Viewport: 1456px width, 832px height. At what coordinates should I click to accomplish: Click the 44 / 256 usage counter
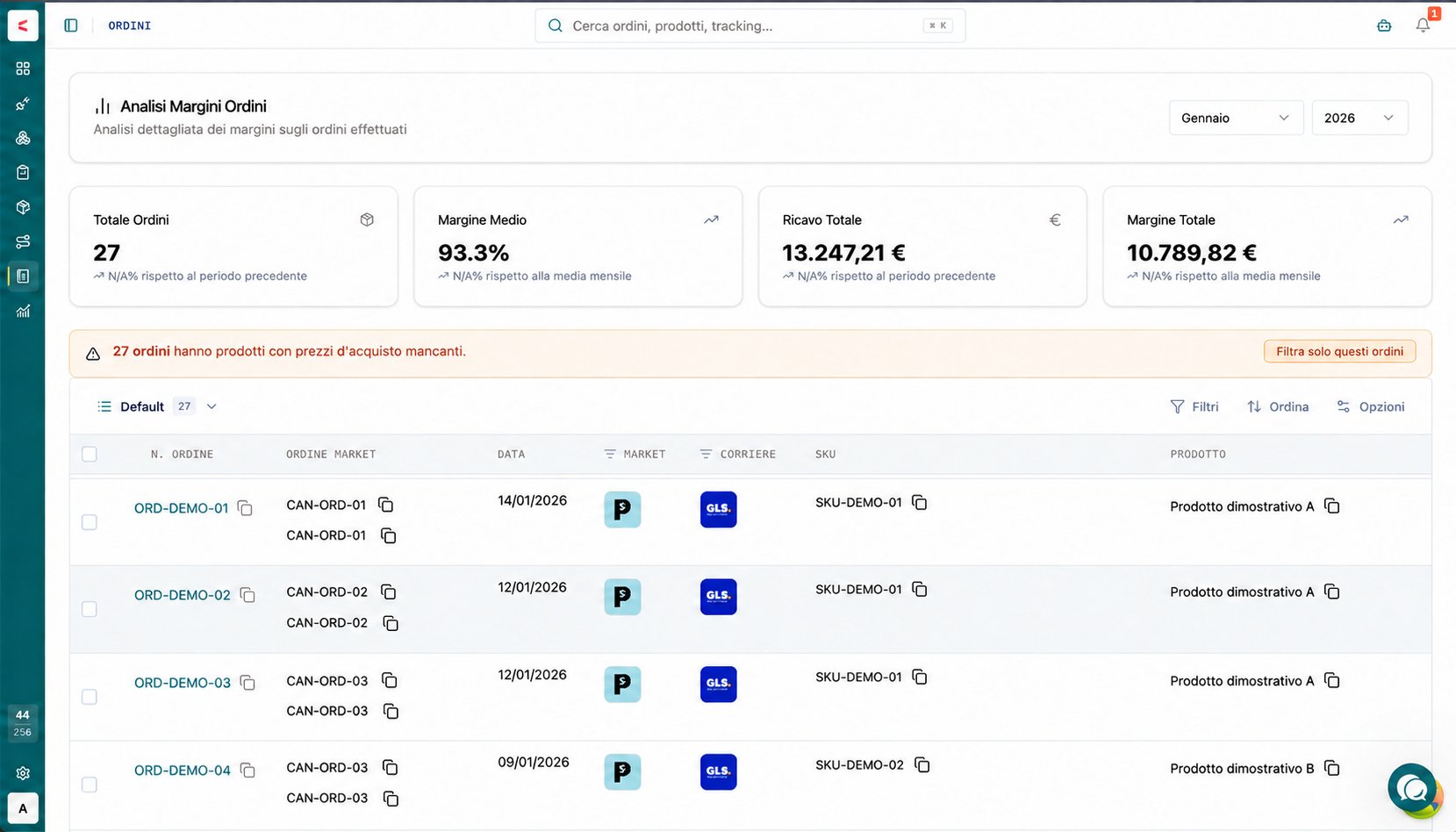(23, 723)
